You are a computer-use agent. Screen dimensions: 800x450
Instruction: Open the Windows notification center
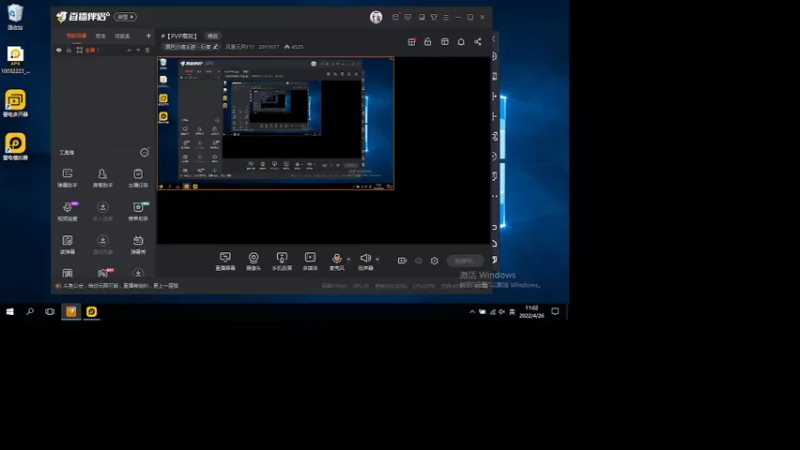(x=555, y=311)
